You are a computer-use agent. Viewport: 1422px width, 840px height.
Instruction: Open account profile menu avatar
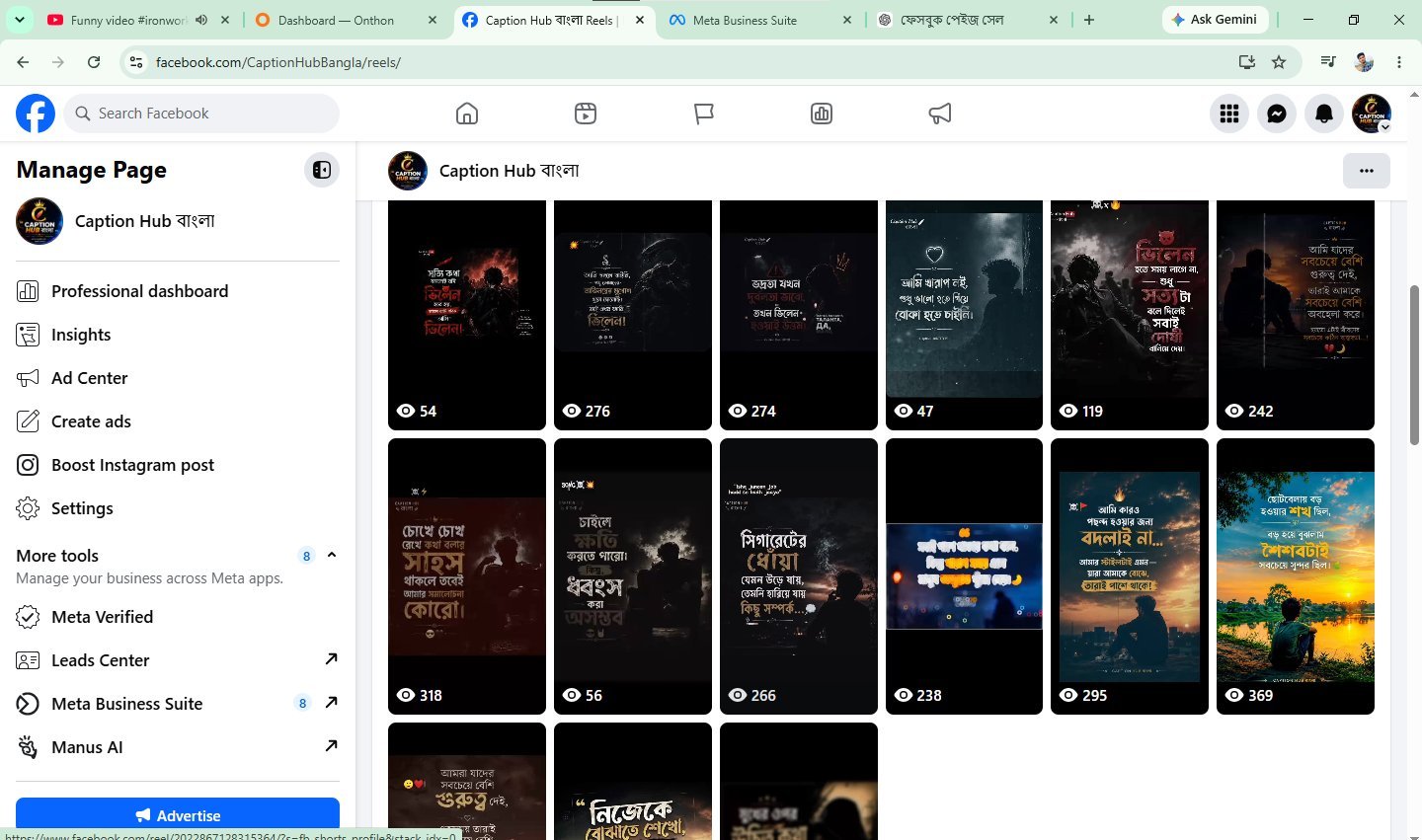(x=1372, y=114)
